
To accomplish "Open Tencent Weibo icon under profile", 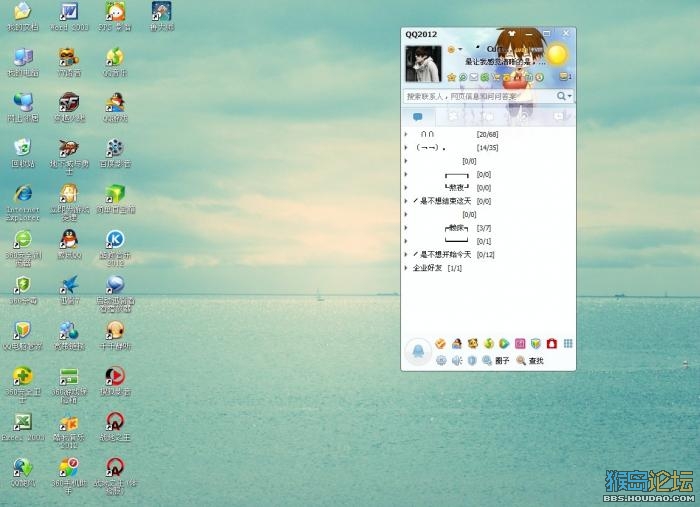I will [x=463, y=77].
